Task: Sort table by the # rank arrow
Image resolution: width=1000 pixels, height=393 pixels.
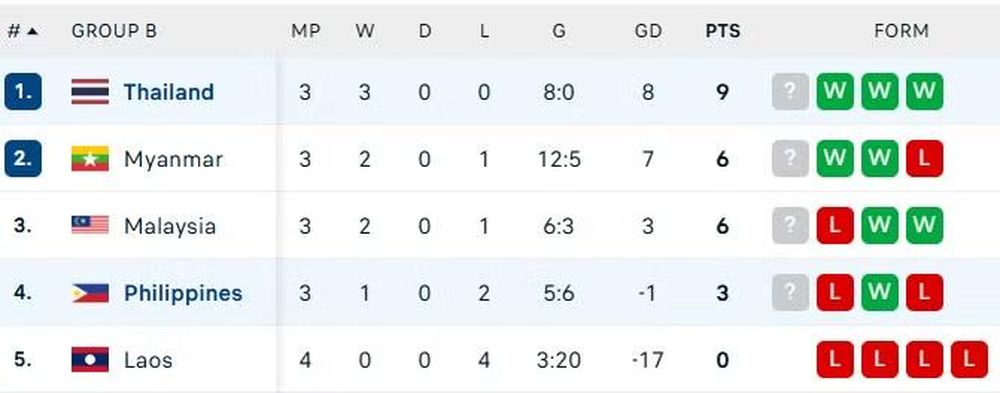Action: click(x=32, y=31)
